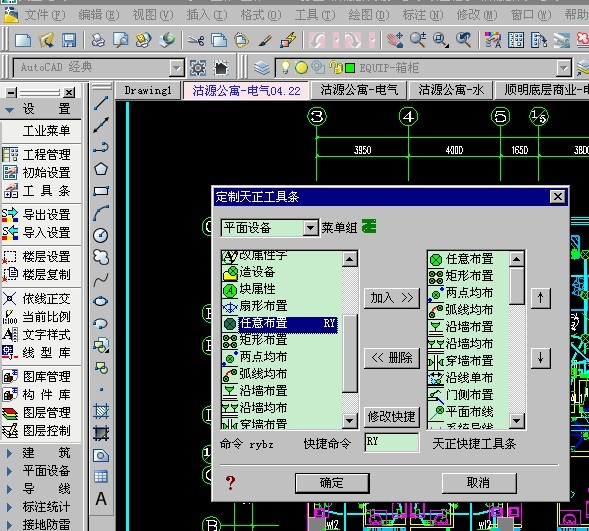This screenshot has height=531, width=589.
Task: Click the Copy icon in toolbar
Action: point(219,40)
